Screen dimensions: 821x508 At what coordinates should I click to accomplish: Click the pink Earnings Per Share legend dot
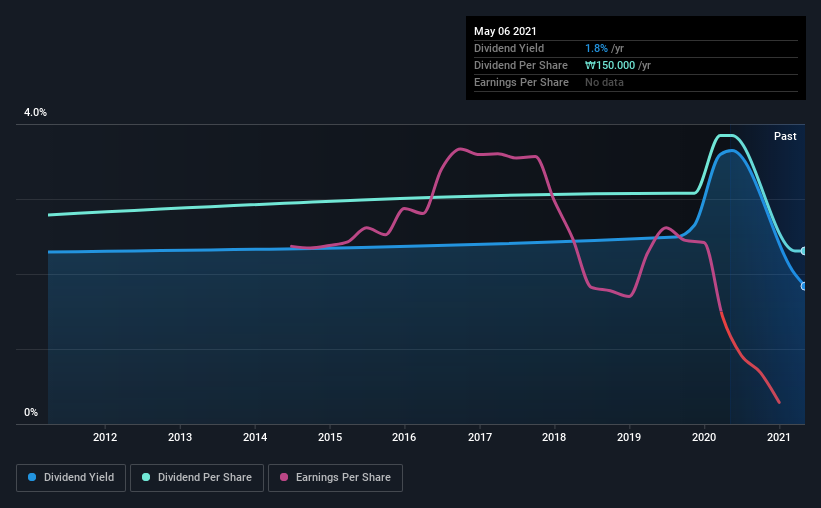pos(284,477)
